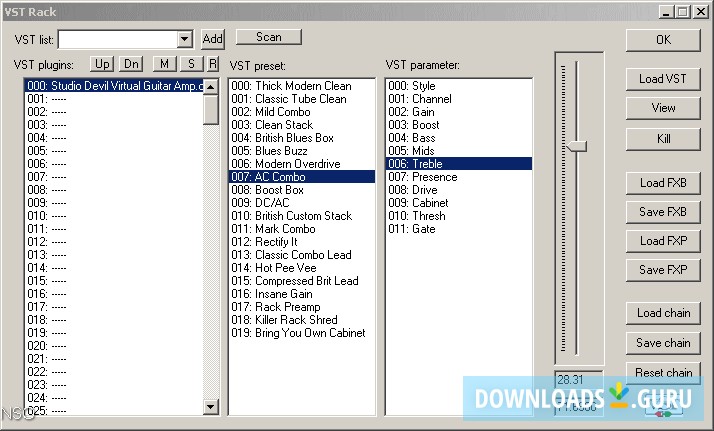Click the Reset chain button

tap(663, 373)
